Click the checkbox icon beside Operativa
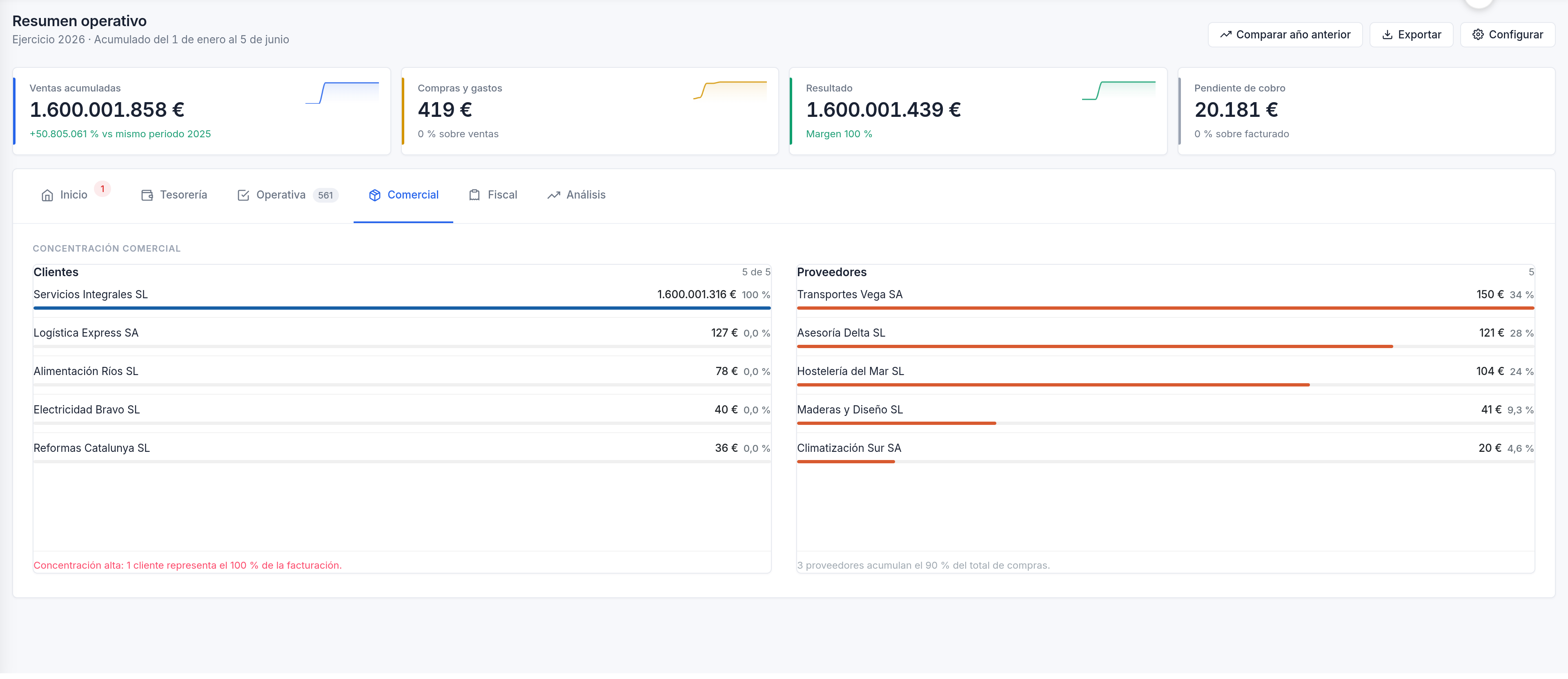This screenshot has width=1568, height=679. (243, 195)
